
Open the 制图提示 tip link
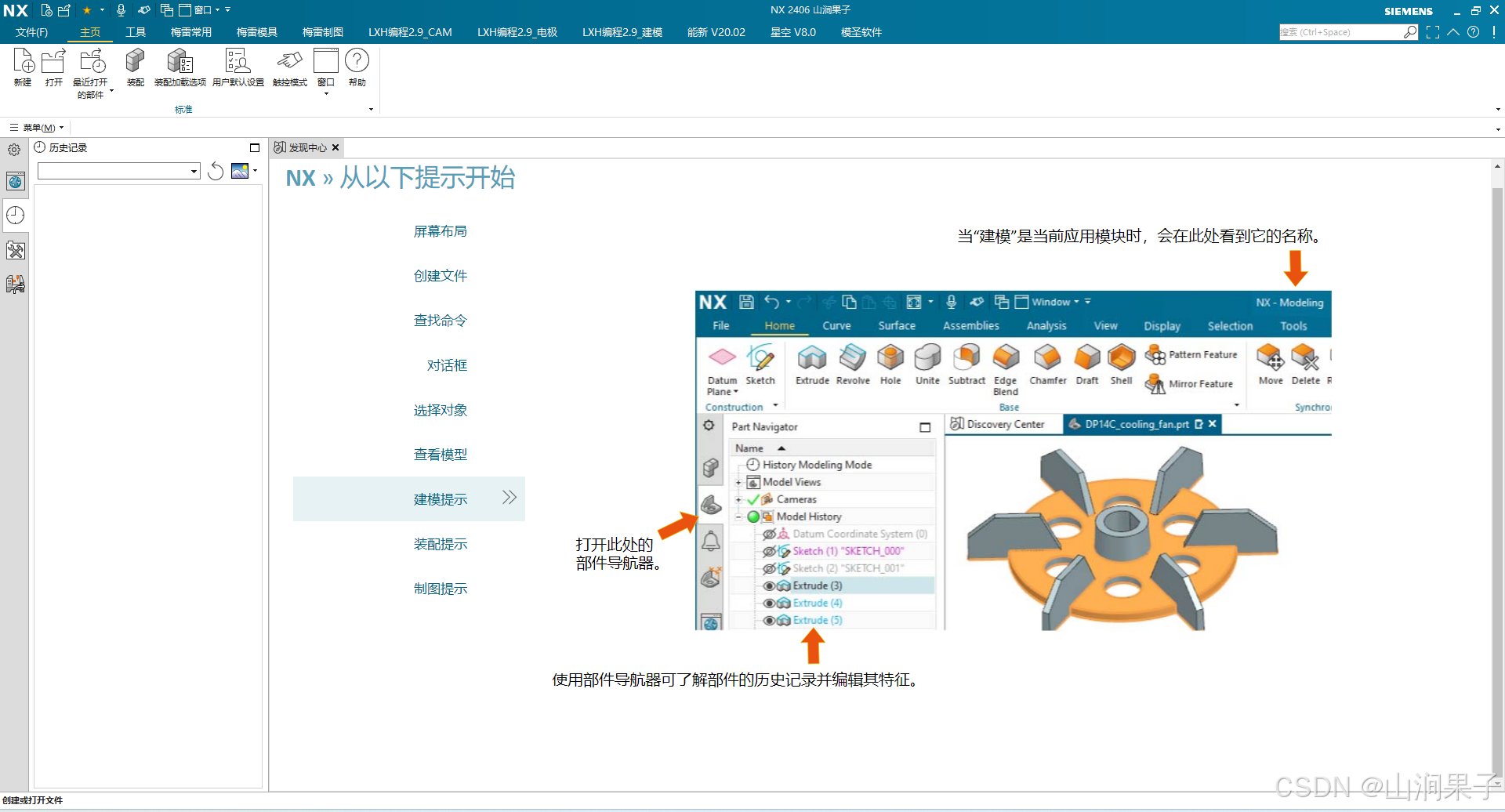click(441, 589)
